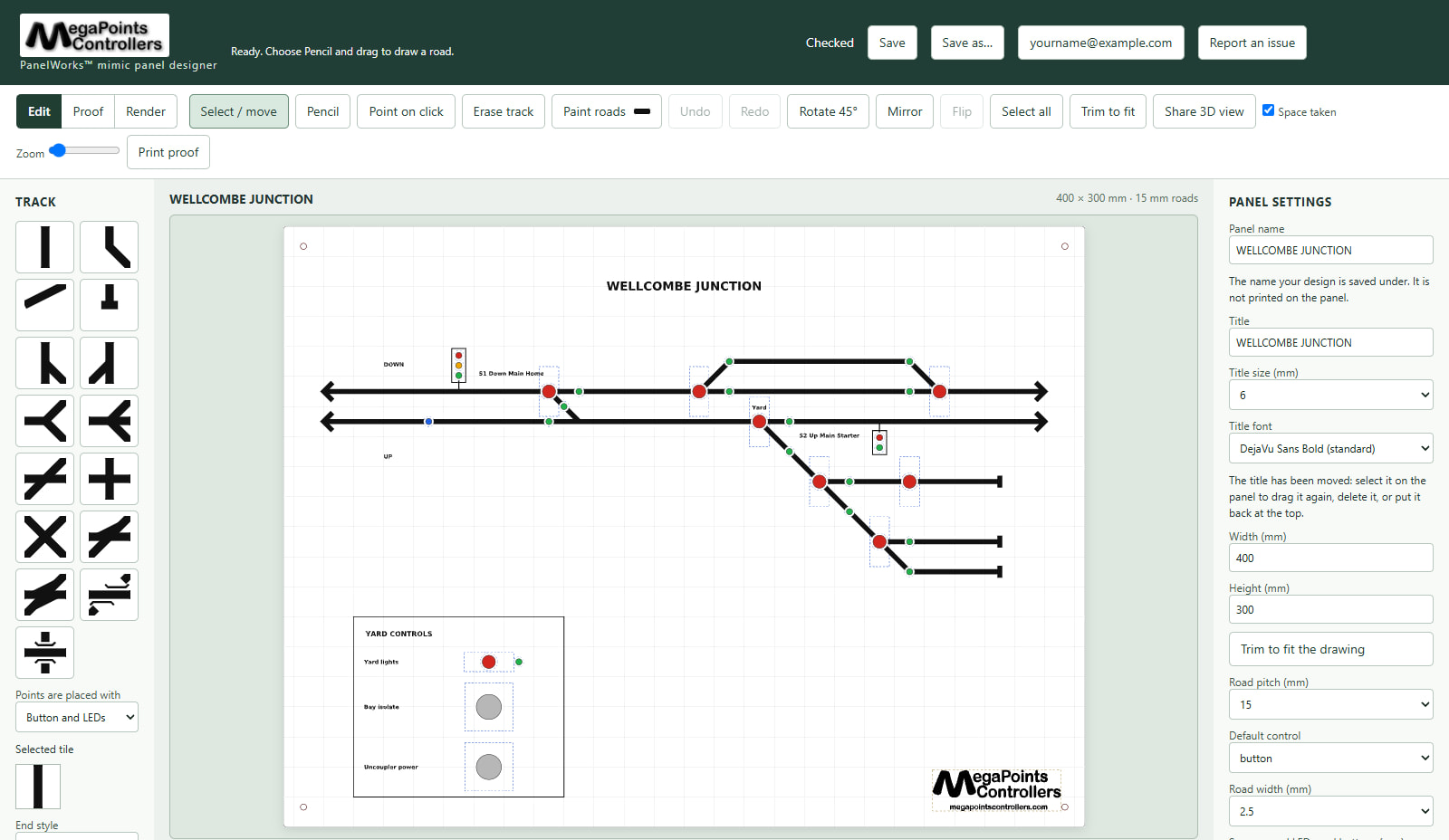
Task: Open the Default control dropdown
Action: [1330, 758]
